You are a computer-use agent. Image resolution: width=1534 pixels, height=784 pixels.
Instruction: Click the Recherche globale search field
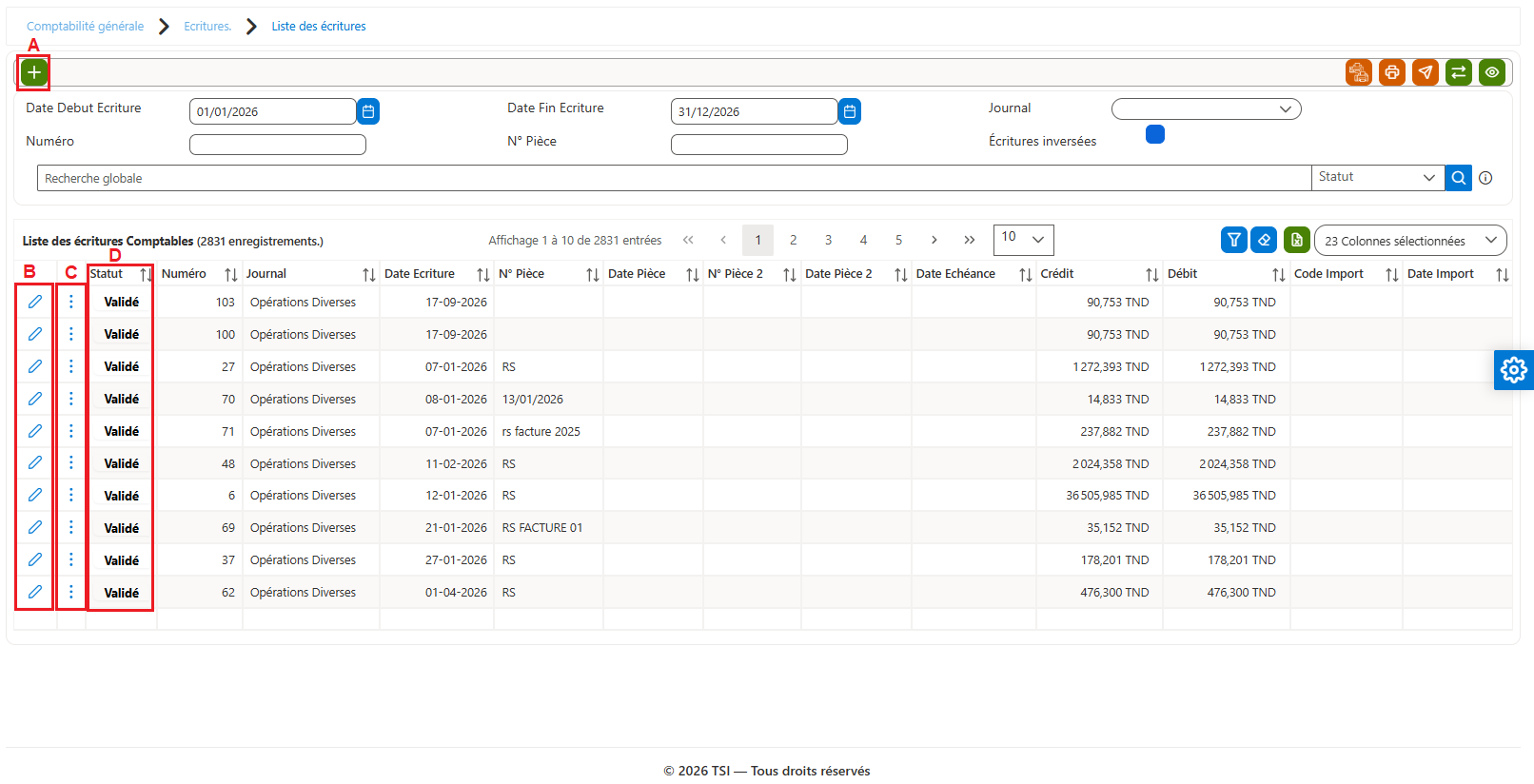(x=674, y=178)
